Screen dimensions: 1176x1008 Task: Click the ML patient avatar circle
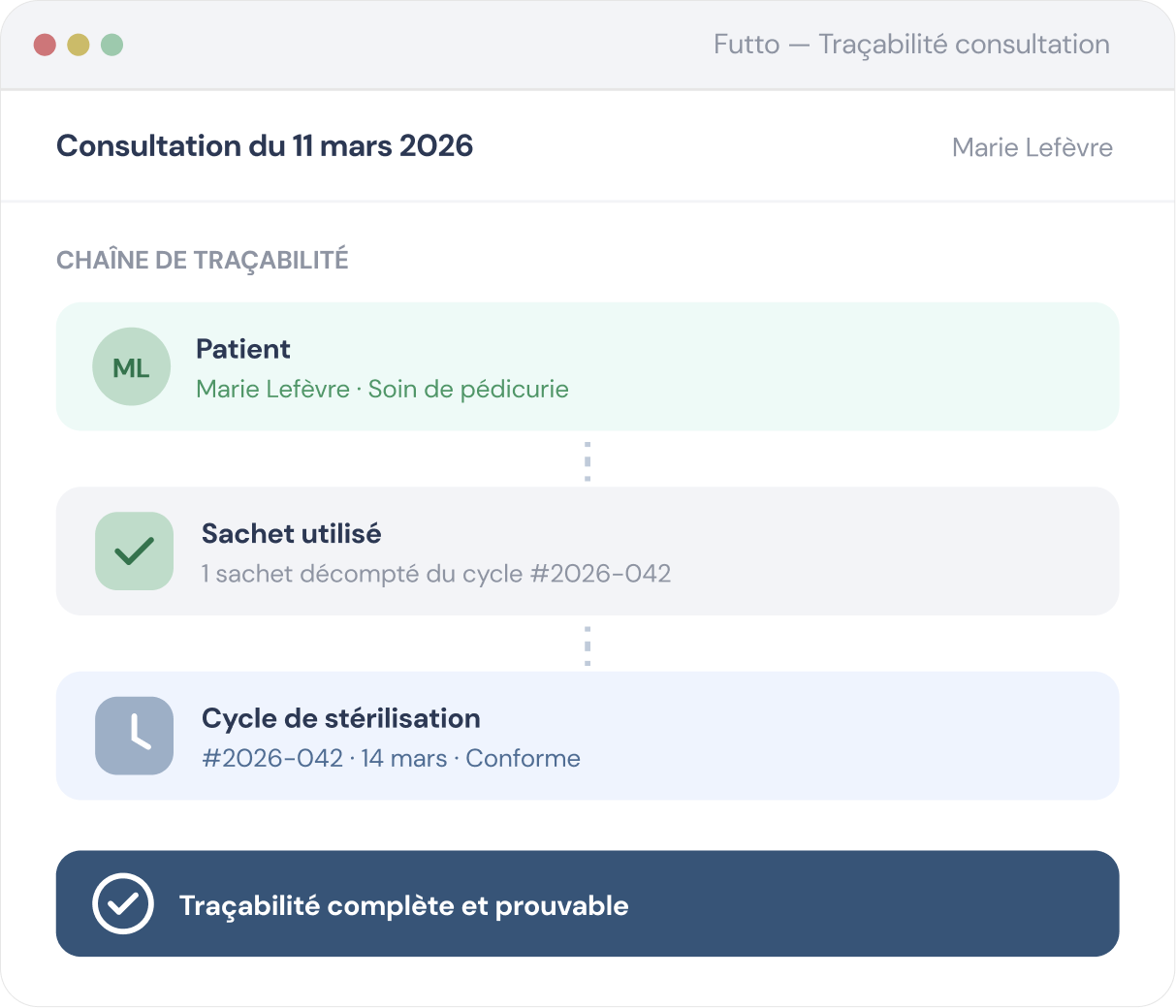click(x=131, y=366)
